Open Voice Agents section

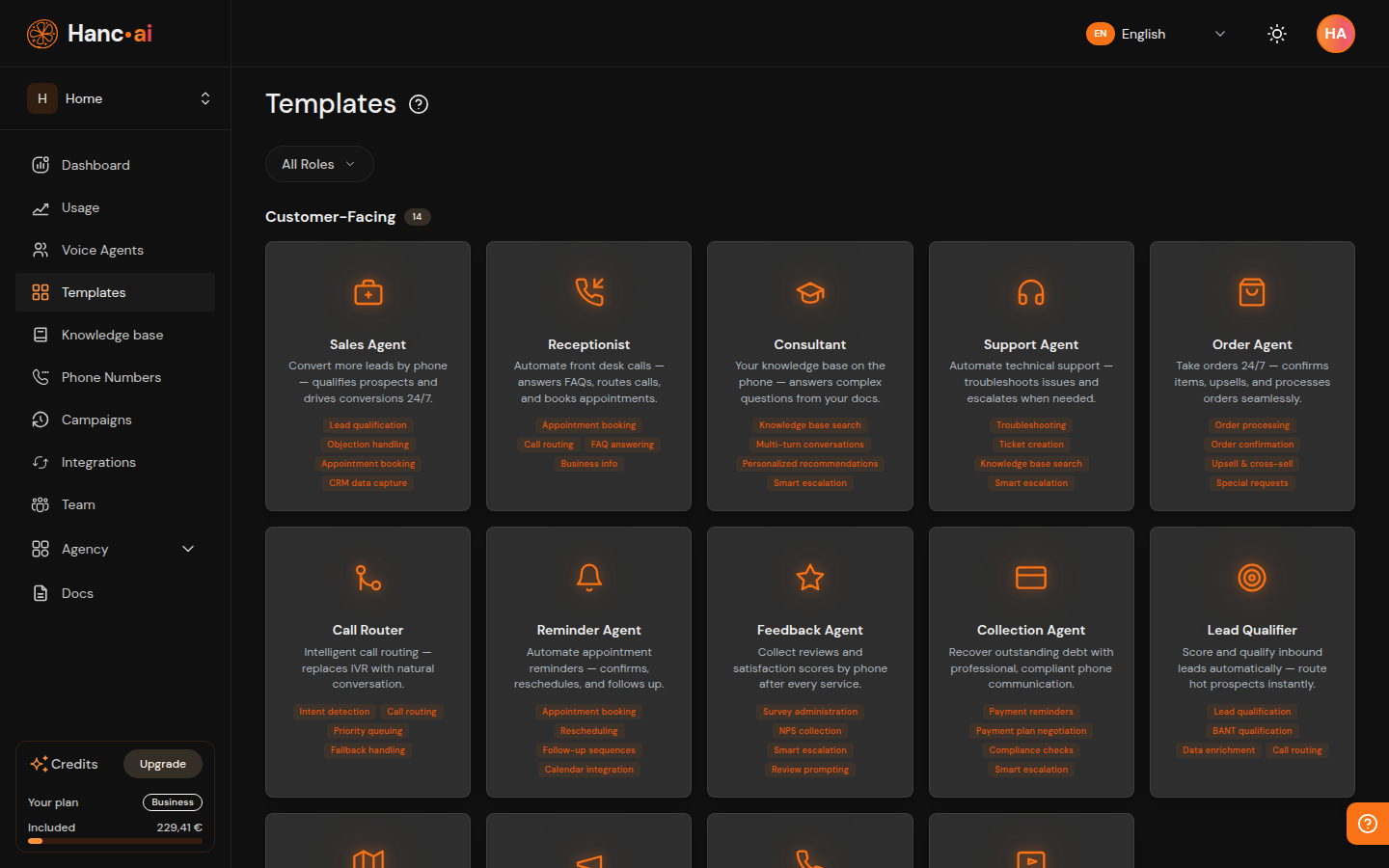(100, 250)
